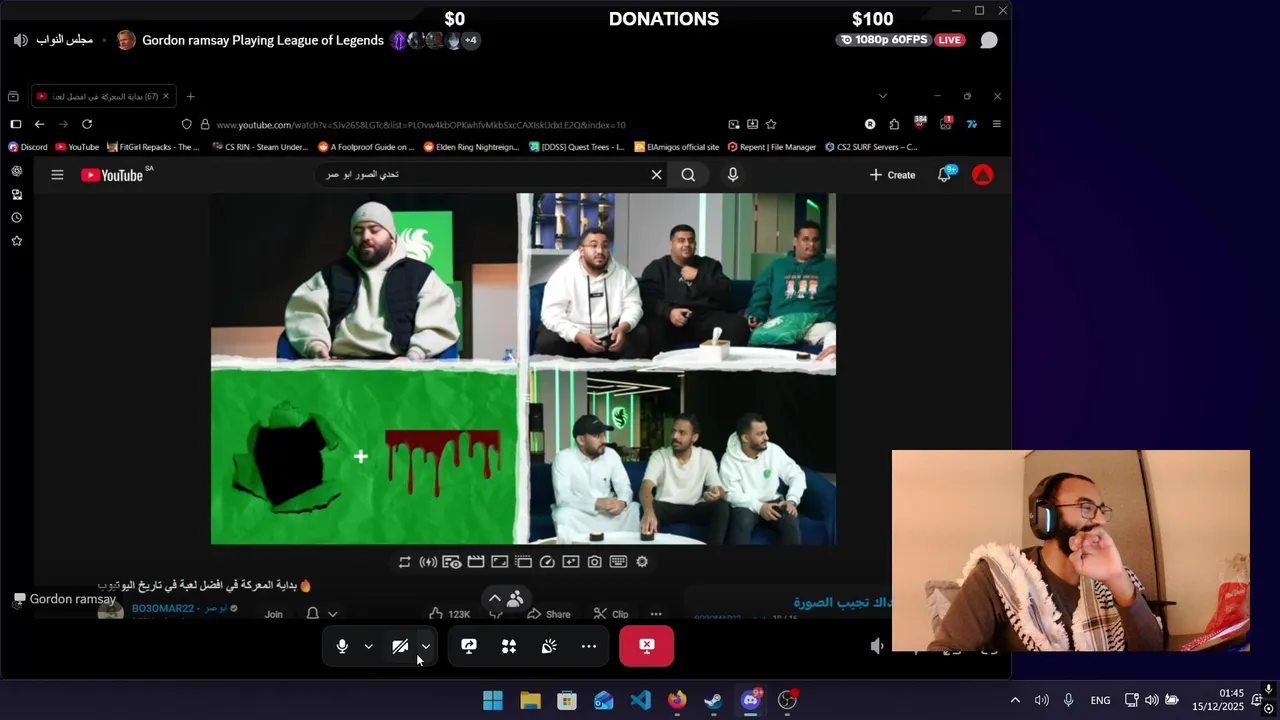Adjust Discord stream volume speaker icon

pos(877,646)
